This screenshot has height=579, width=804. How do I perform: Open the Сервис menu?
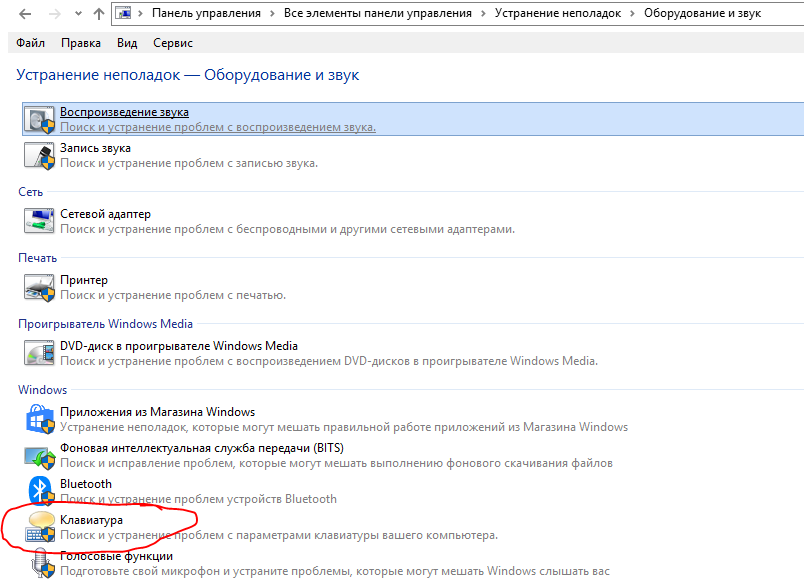click(x=173, y=43)
